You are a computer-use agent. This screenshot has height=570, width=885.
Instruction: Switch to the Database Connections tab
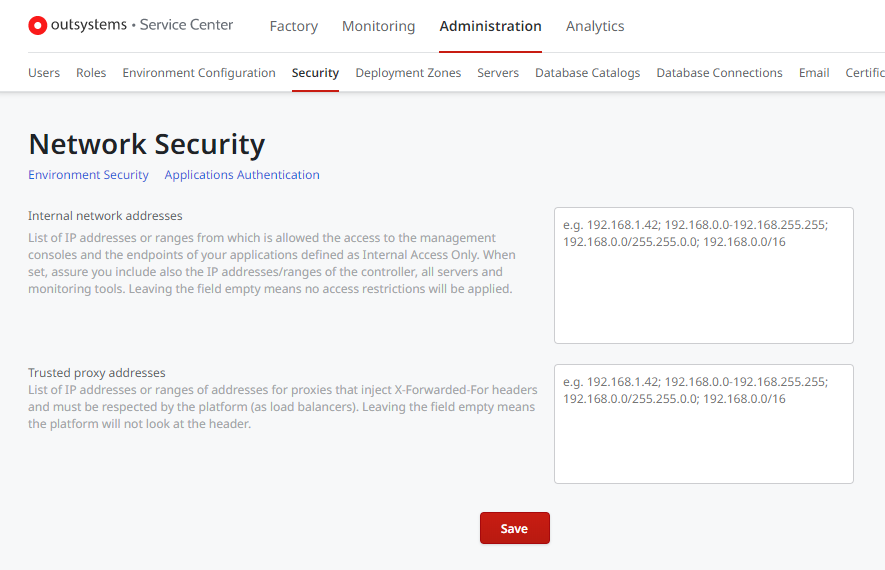(719, 73)
